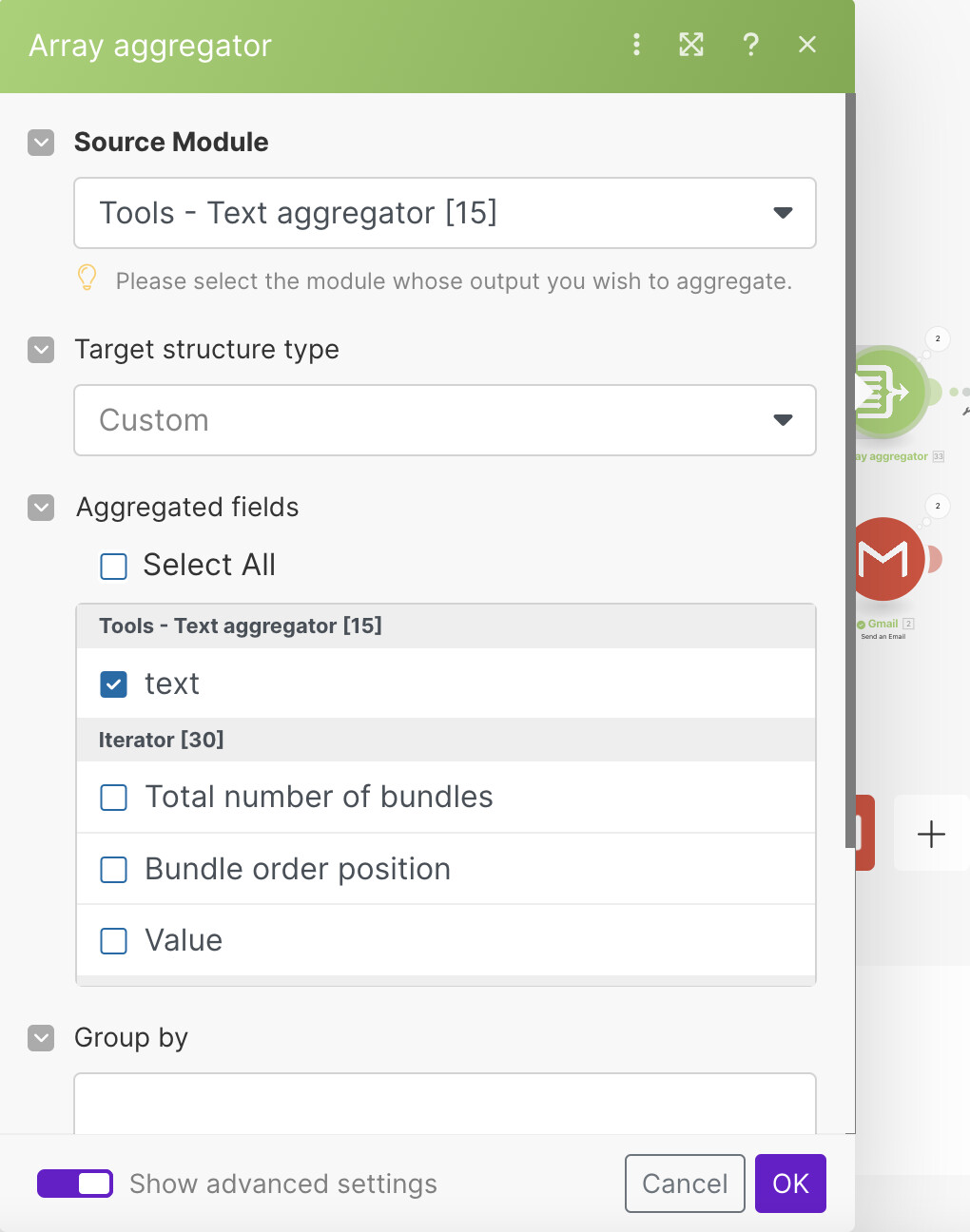This screenshot has width=970, height=1232.
Task: Toggle Show advanced settings switch
Action: point(75,1184)
